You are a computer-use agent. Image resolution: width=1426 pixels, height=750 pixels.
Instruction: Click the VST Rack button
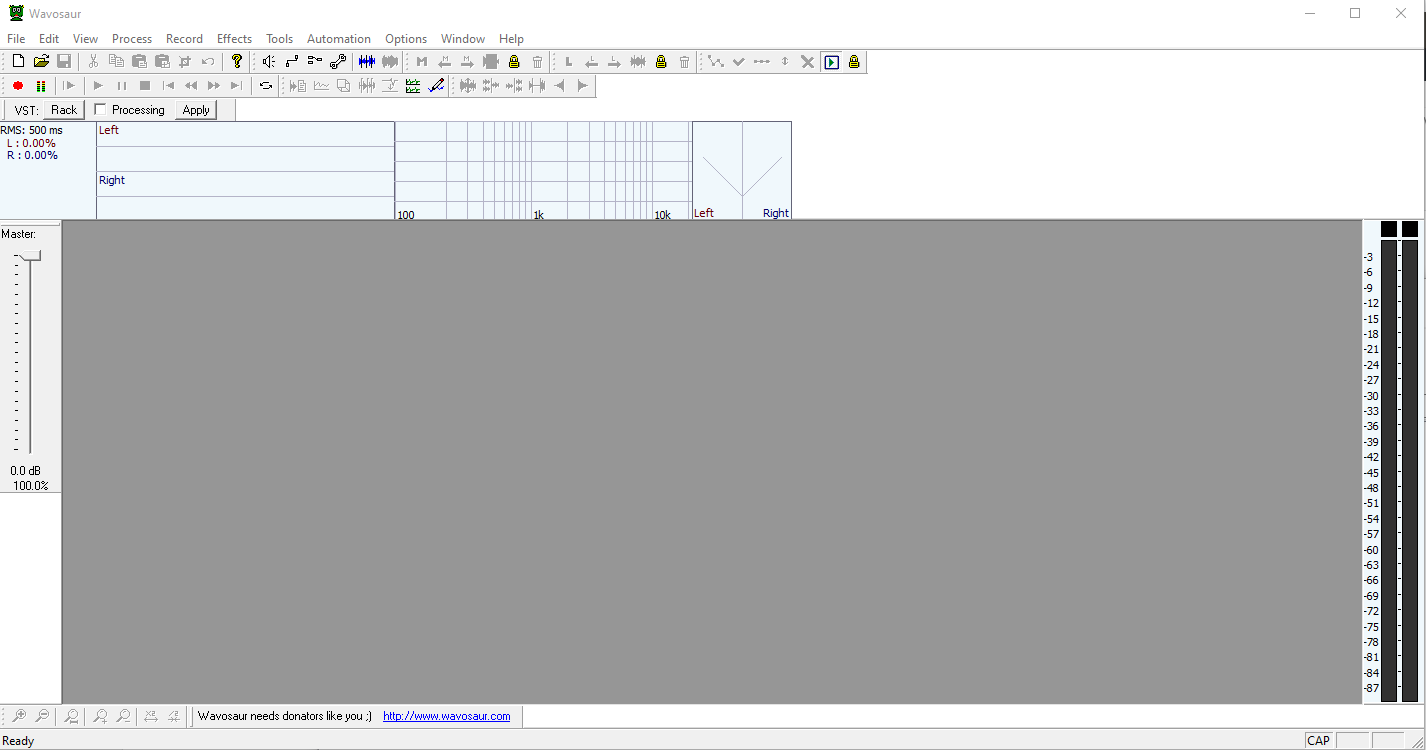coord(64,110)
